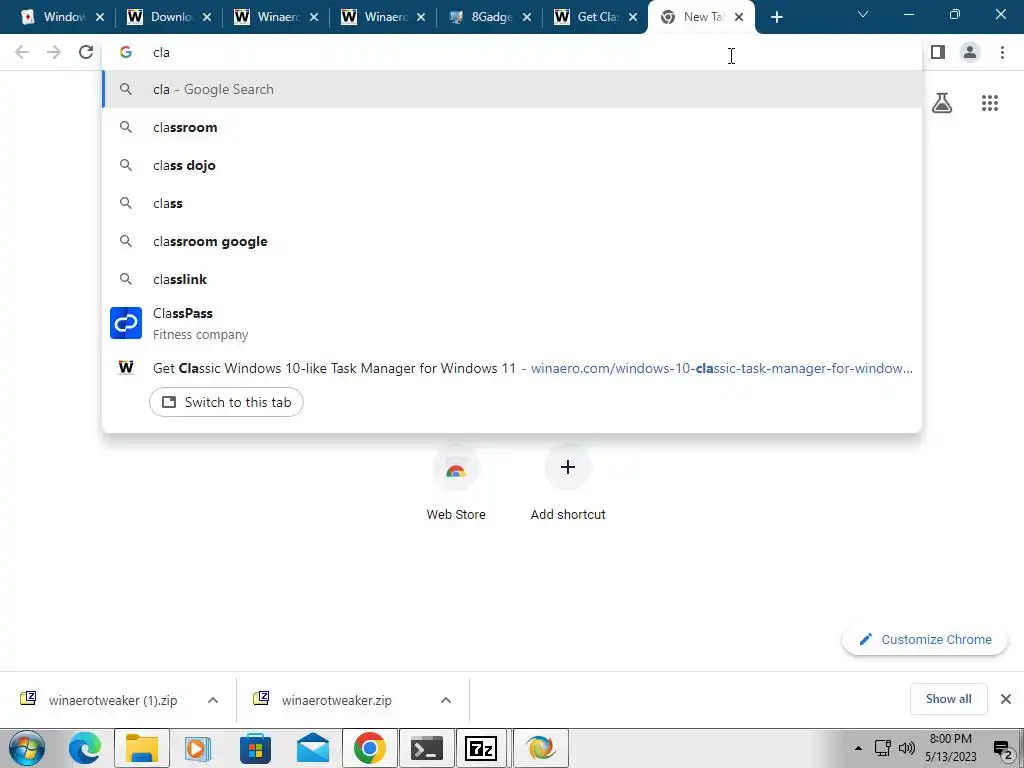1024x768 pixels.
Task: Choose the 'class' search suggestion
Action: click(512, 203)
